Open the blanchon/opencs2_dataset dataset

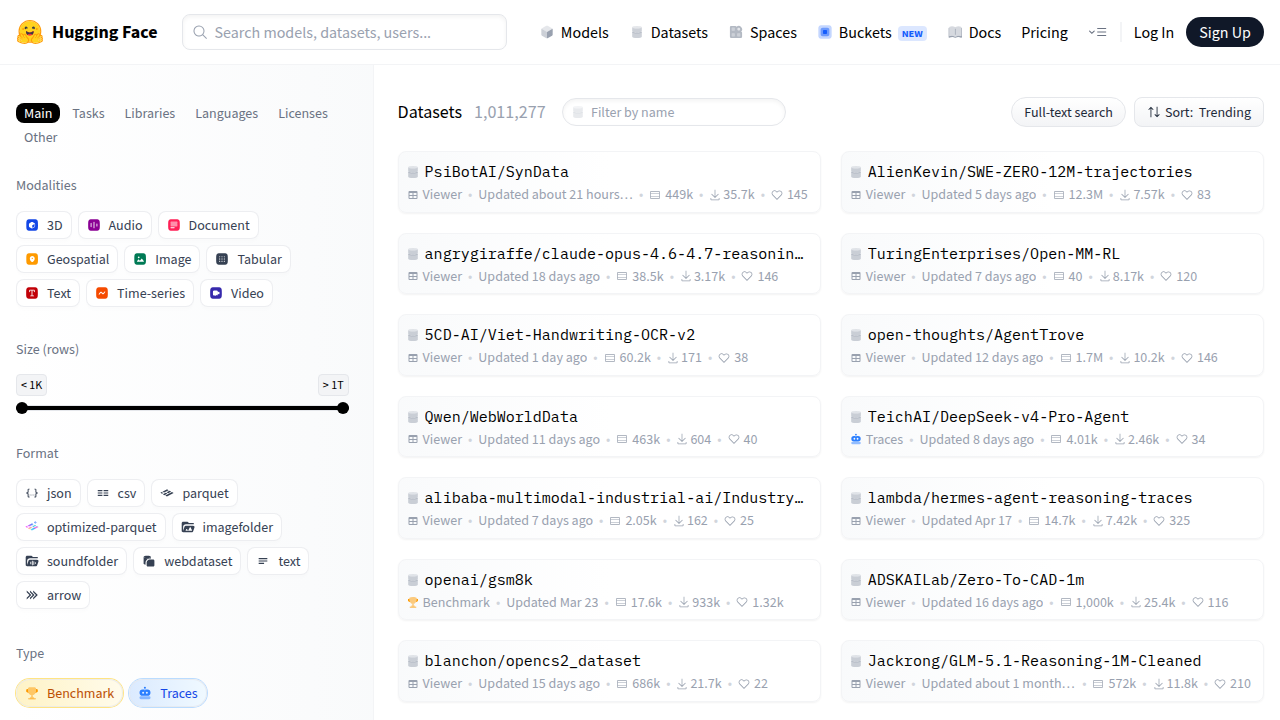[x=609, y=671]
